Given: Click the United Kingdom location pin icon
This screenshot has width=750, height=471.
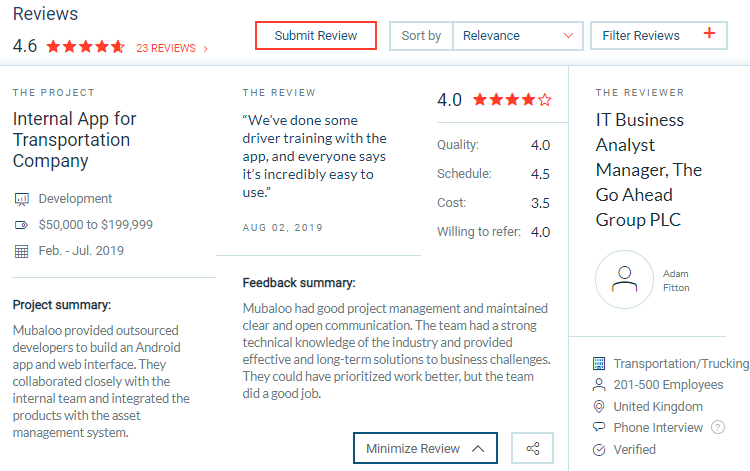Looking at the screenshot, I should click(x=599, y=406).
